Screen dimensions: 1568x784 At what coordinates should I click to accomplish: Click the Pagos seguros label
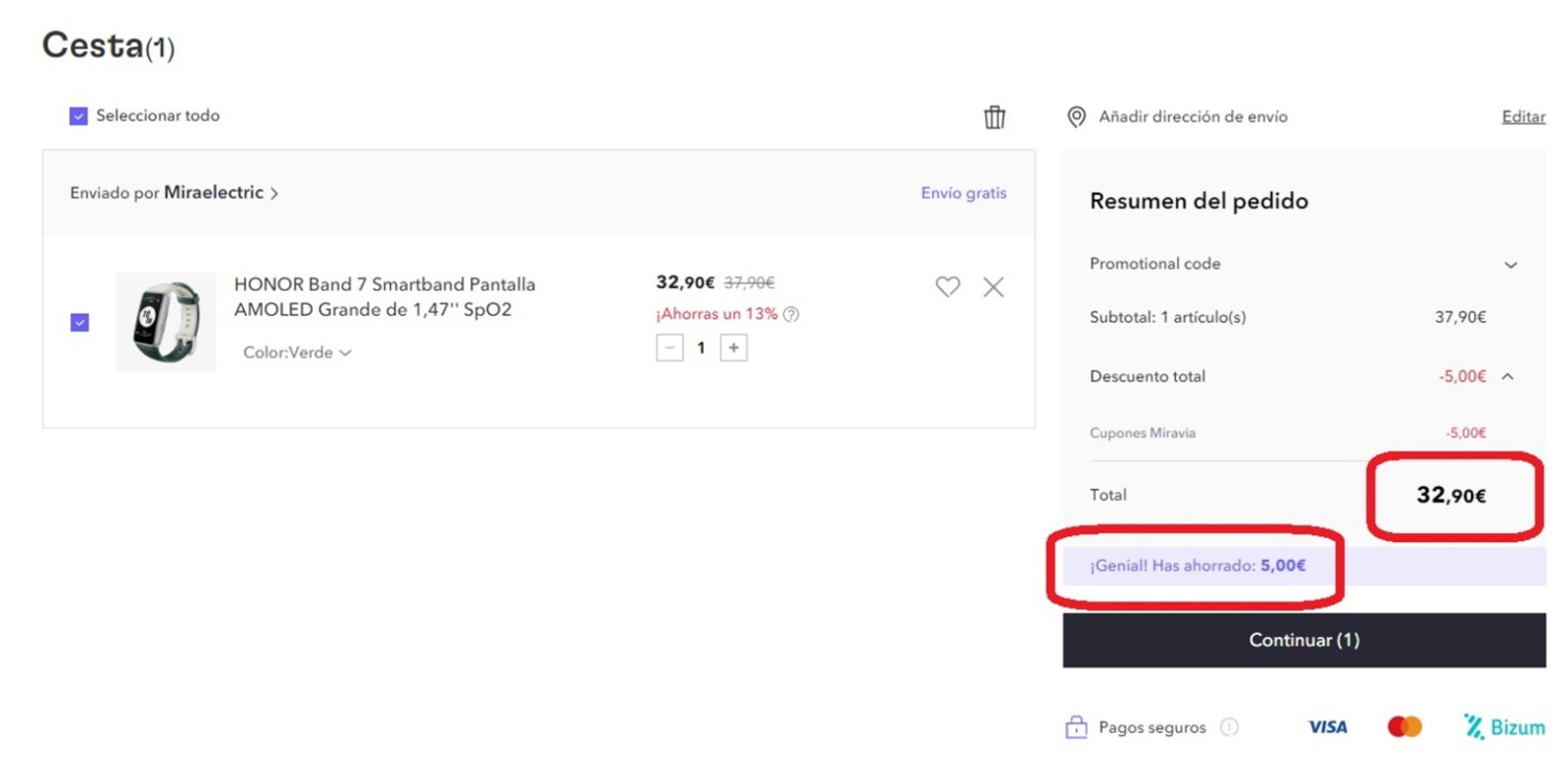click(1151, 727)
